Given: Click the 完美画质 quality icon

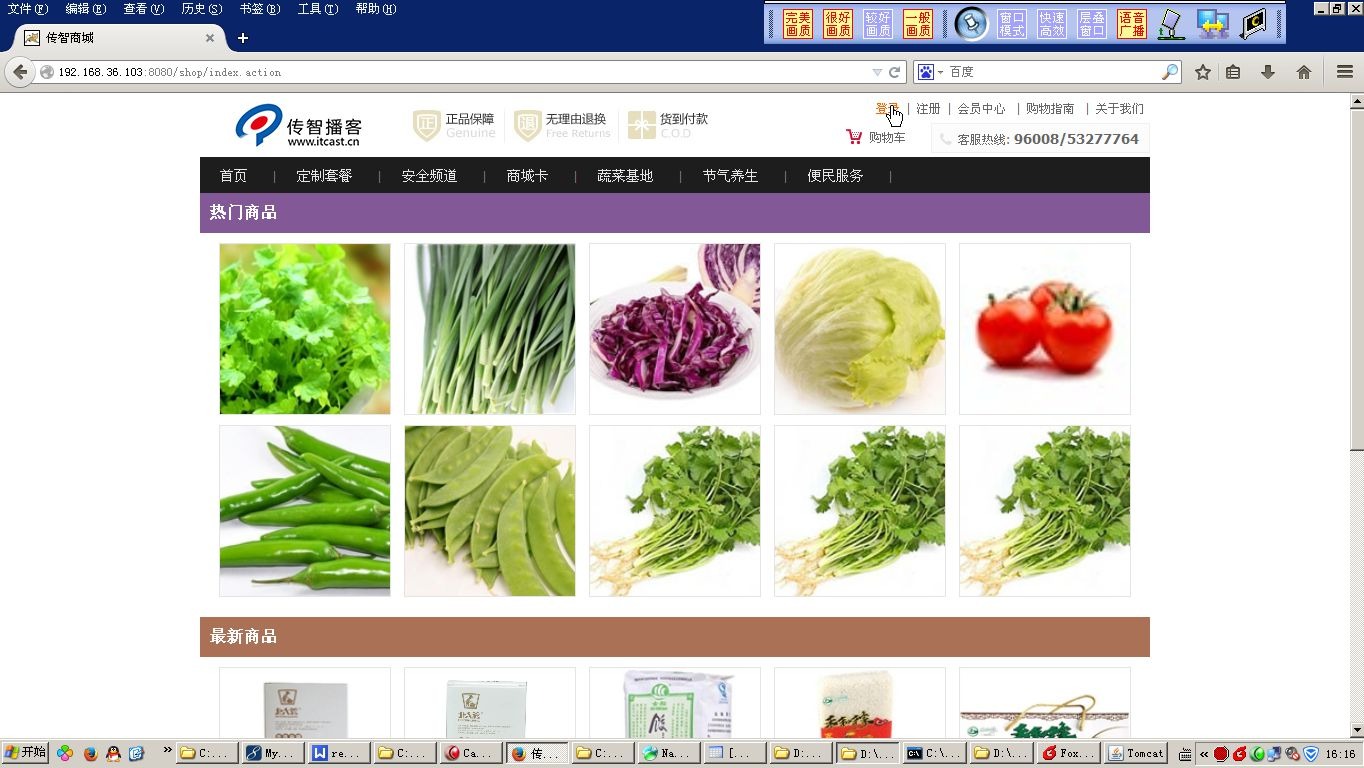Looking at the screenshot, I should pyautogui.click(x=798, y=24).
